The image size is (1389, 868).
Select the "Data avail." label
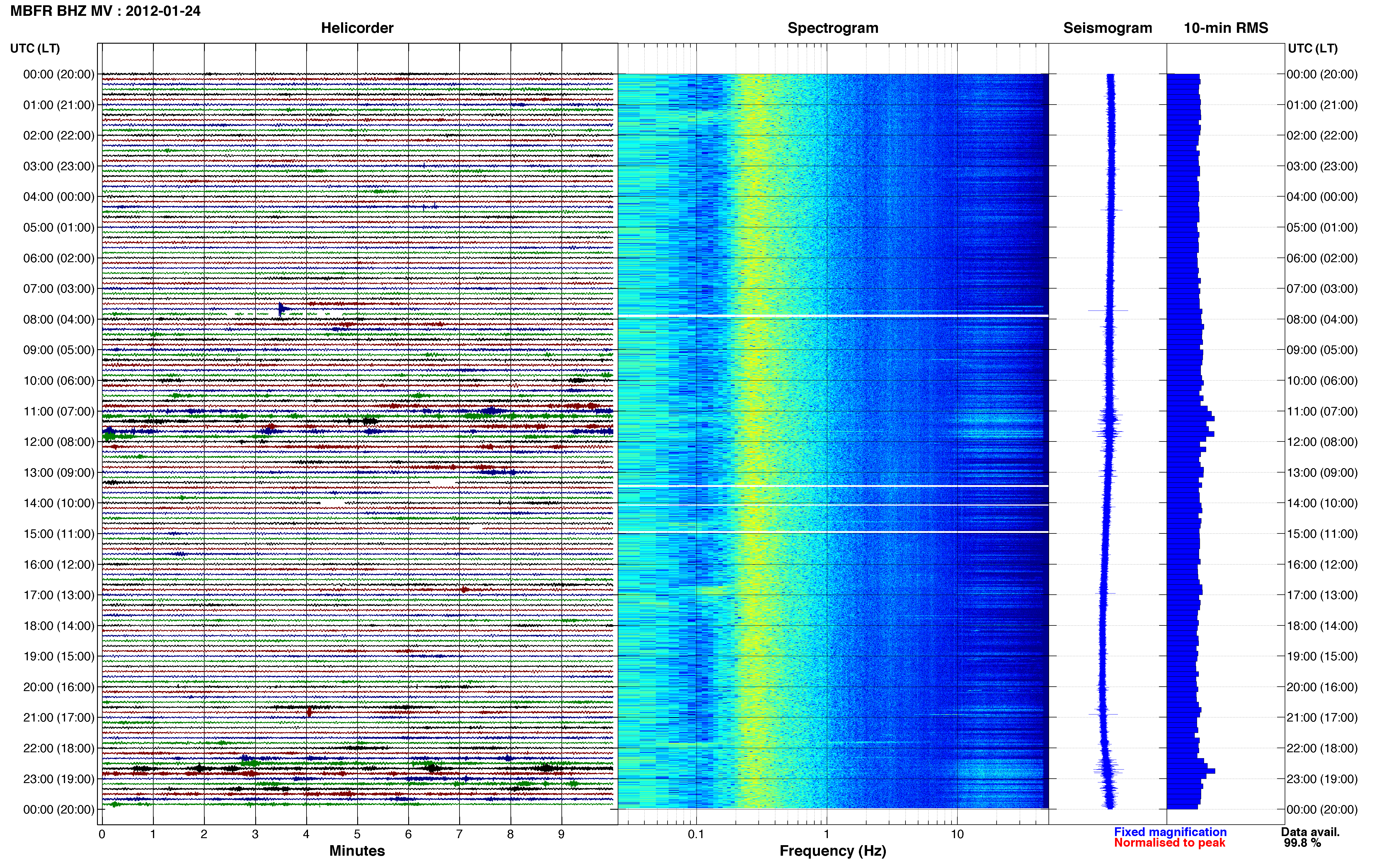1310,832
